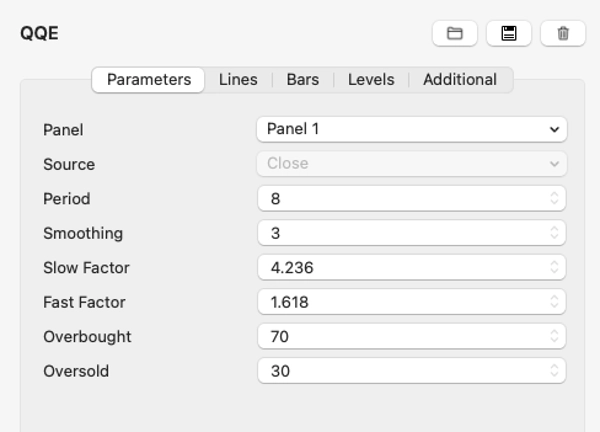Switch to the Lines tab
The image size is (600, 432).
(238, 80)
